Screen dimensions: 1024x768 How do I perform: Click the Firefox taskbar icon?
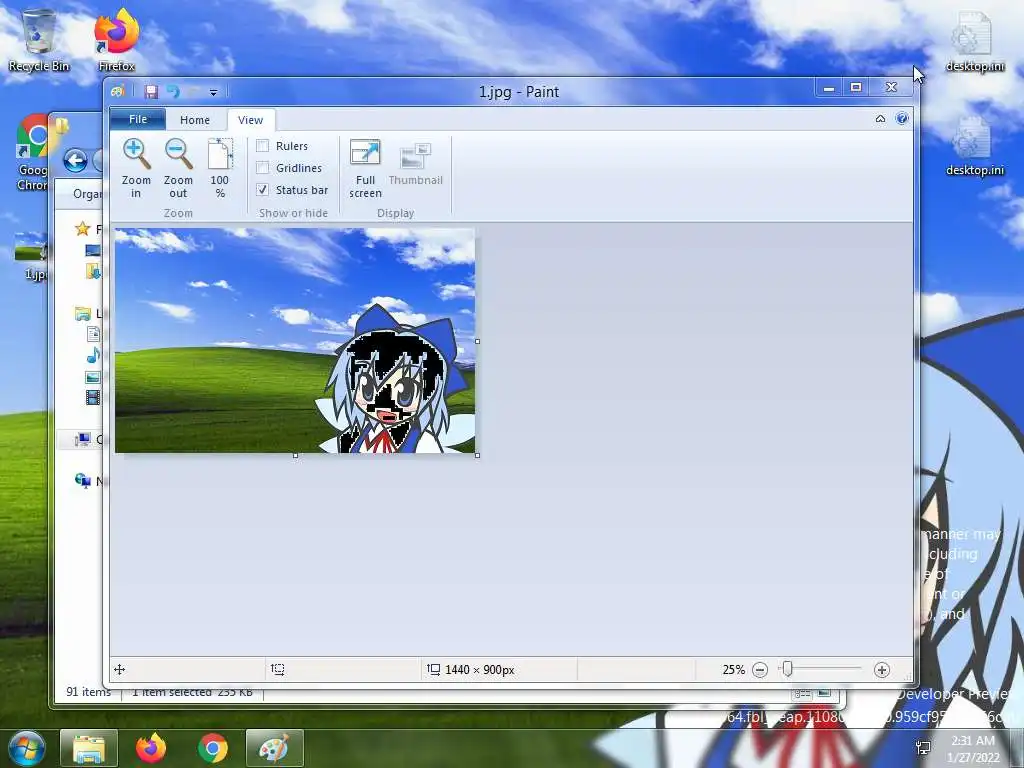pos(151,748)
